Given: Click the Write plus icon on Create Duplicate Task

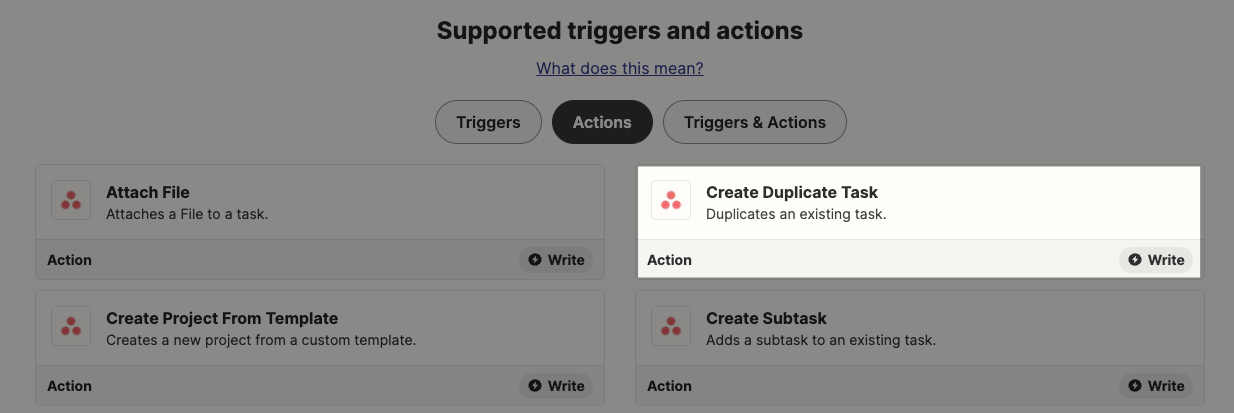Looking at the screenshot, I should tap(1135, 260).
